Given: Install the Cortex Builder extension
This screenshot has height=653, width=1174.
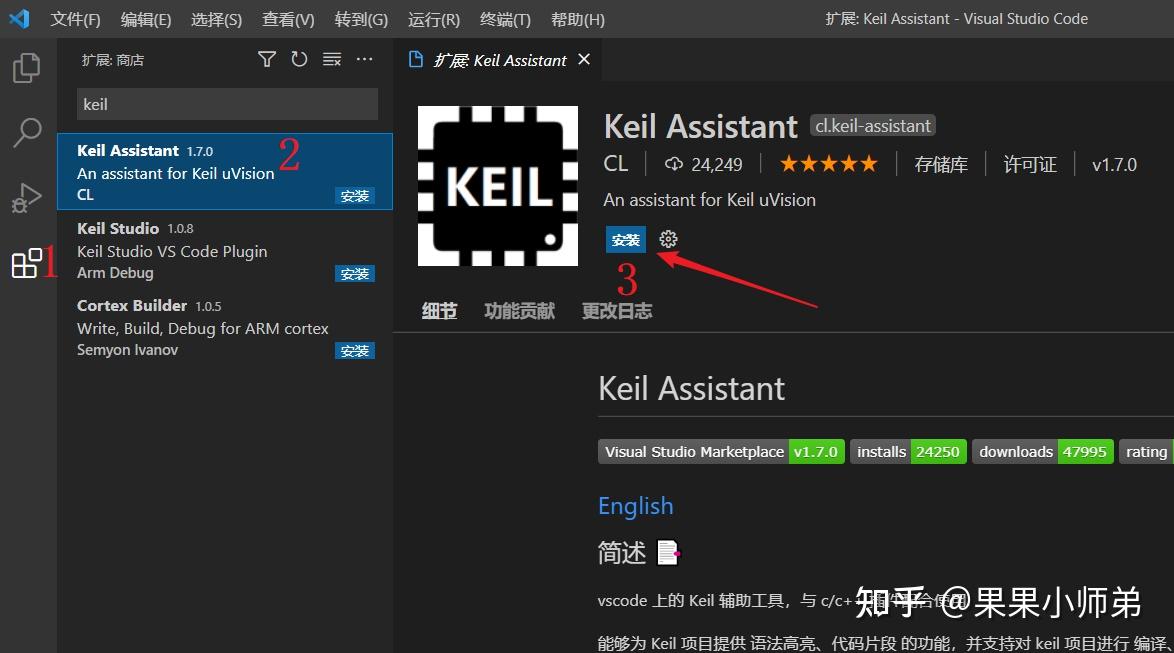Looking at the screenshot, I should point(355,350).
